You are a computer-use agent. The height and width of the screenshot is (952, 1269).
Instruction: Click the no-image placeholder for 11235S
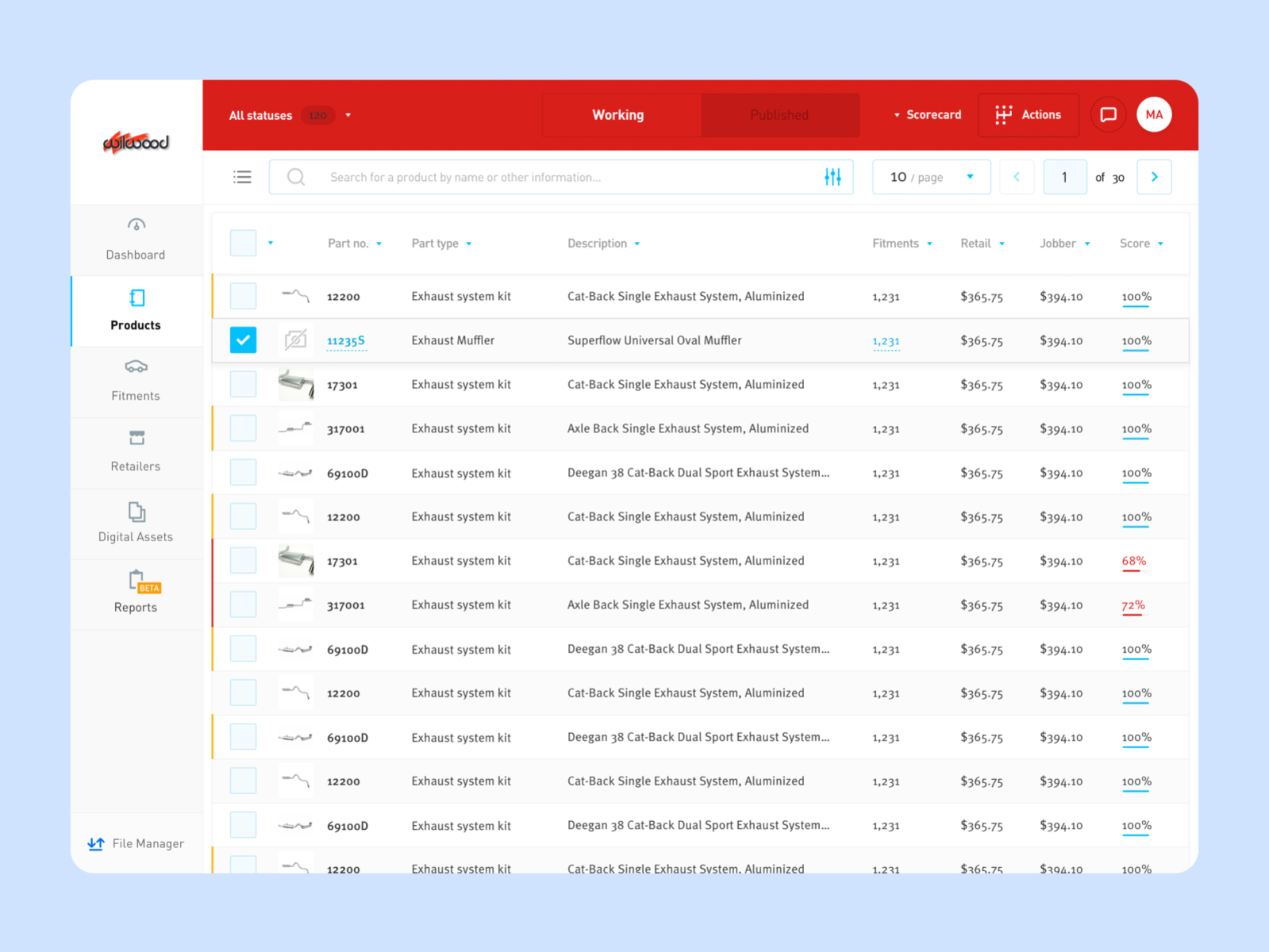(x=296, y=340)
